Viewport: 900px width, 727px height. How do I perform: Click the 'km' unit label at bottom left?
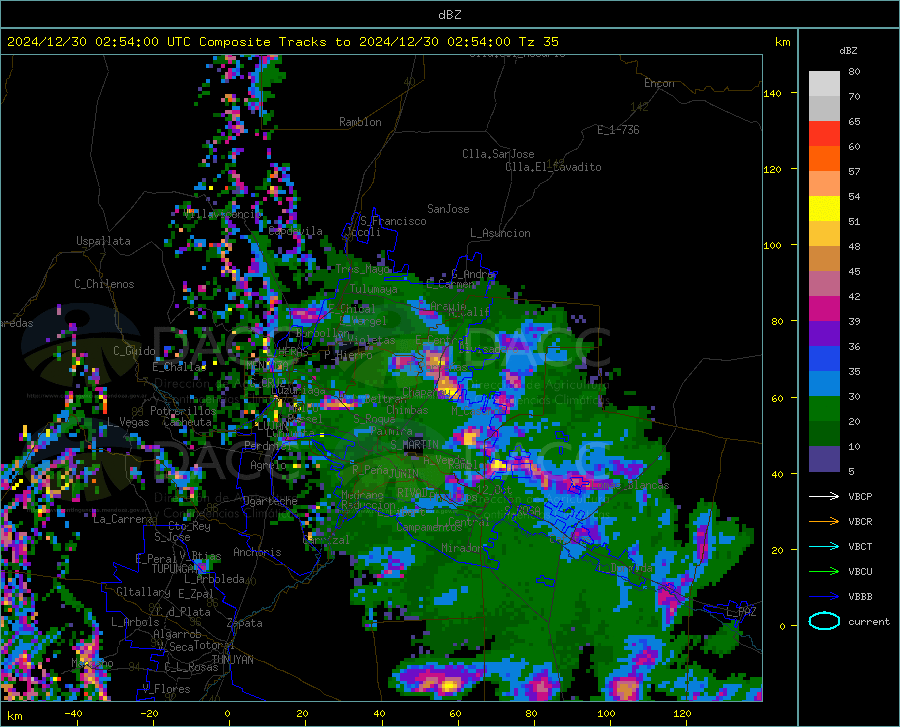(14, 716)
